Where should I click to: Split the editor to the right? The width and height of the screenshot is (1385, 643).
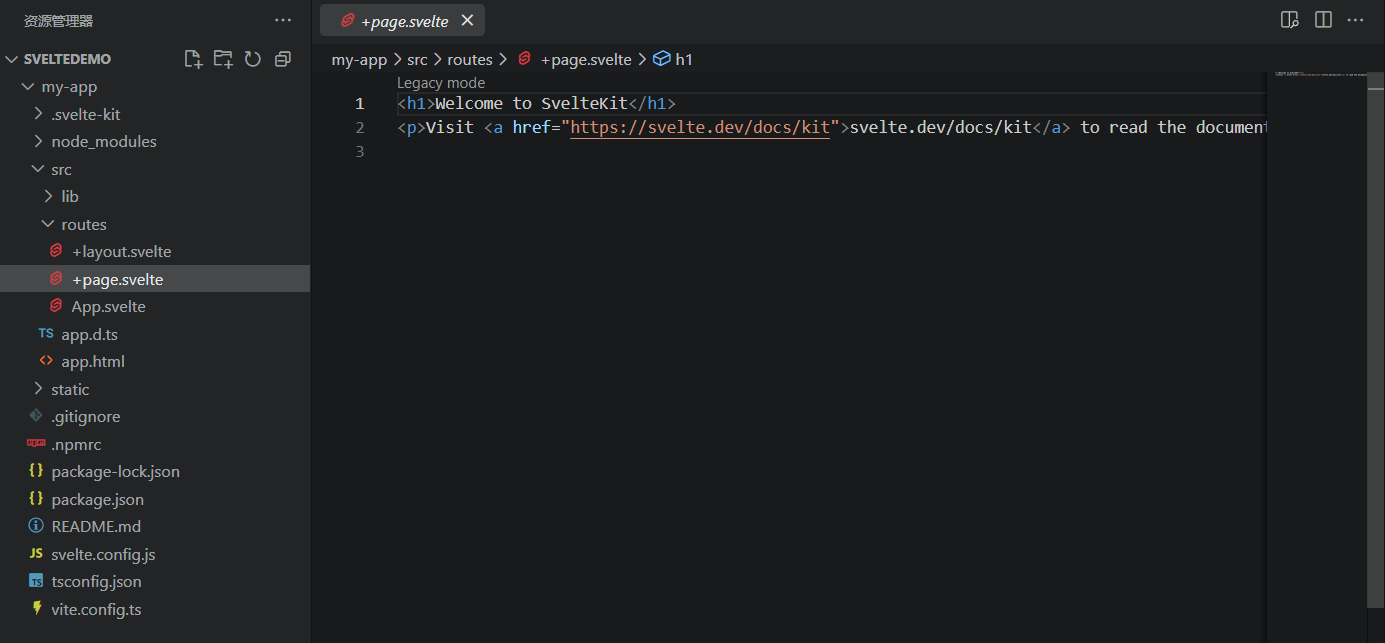click(x=1323, y=20)
